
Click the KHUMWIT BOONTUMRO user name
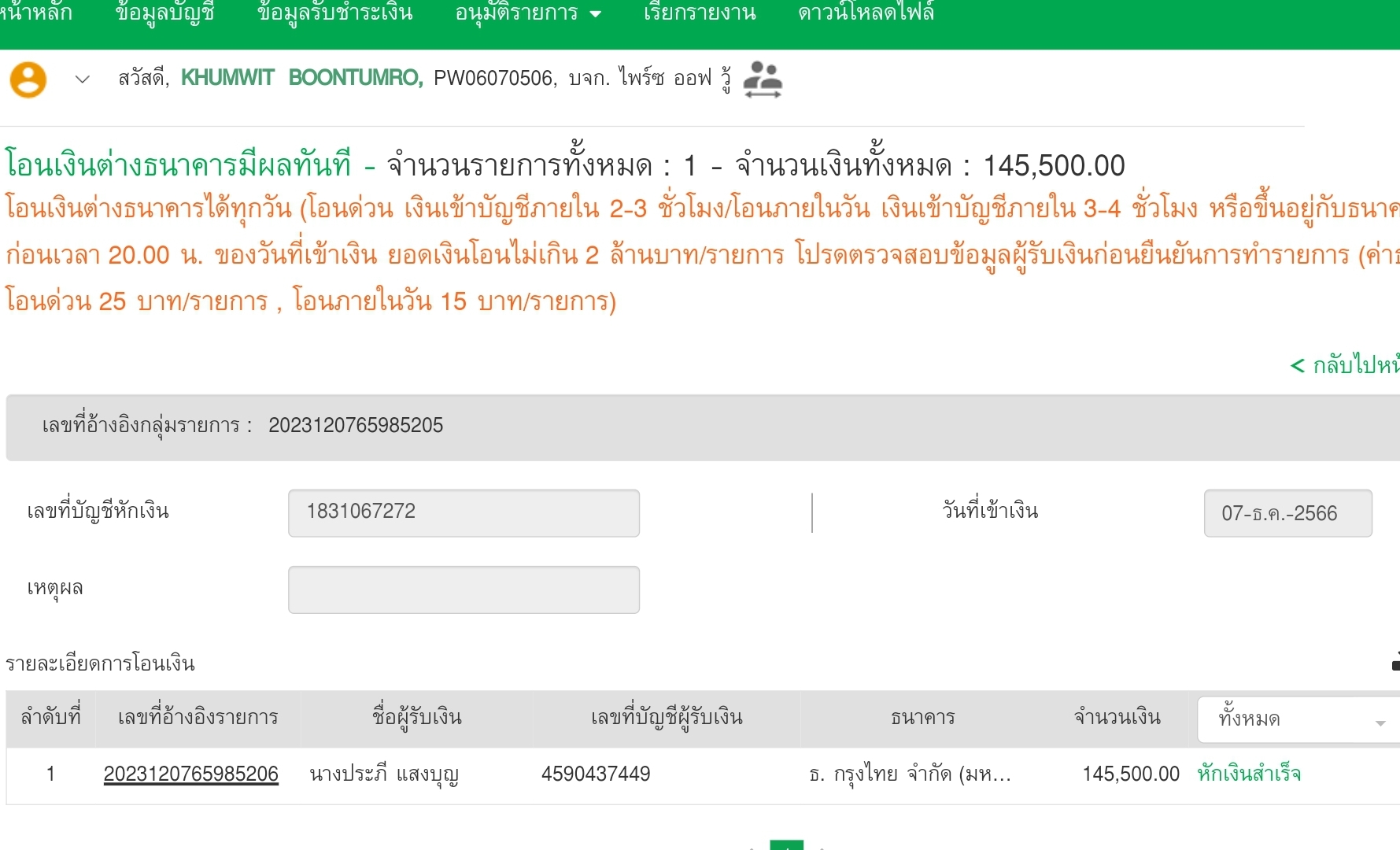pos(301,78)
